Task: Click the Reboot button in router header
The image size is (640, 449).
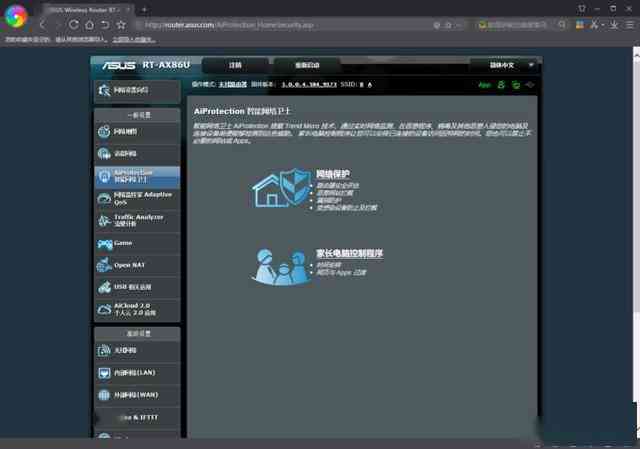Action: tap(307, 65)
